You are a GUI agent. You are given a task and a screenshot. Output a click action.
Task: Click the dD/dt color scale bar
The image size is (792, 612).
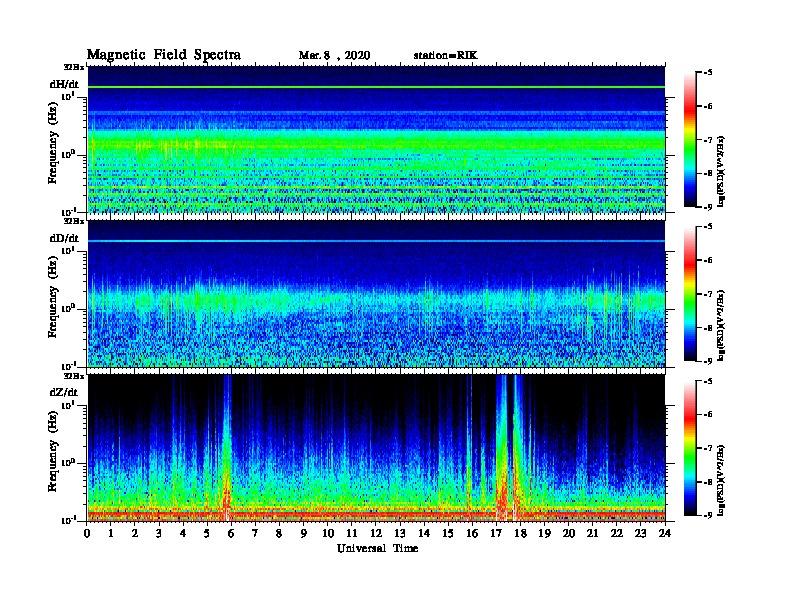pos(689,294)
